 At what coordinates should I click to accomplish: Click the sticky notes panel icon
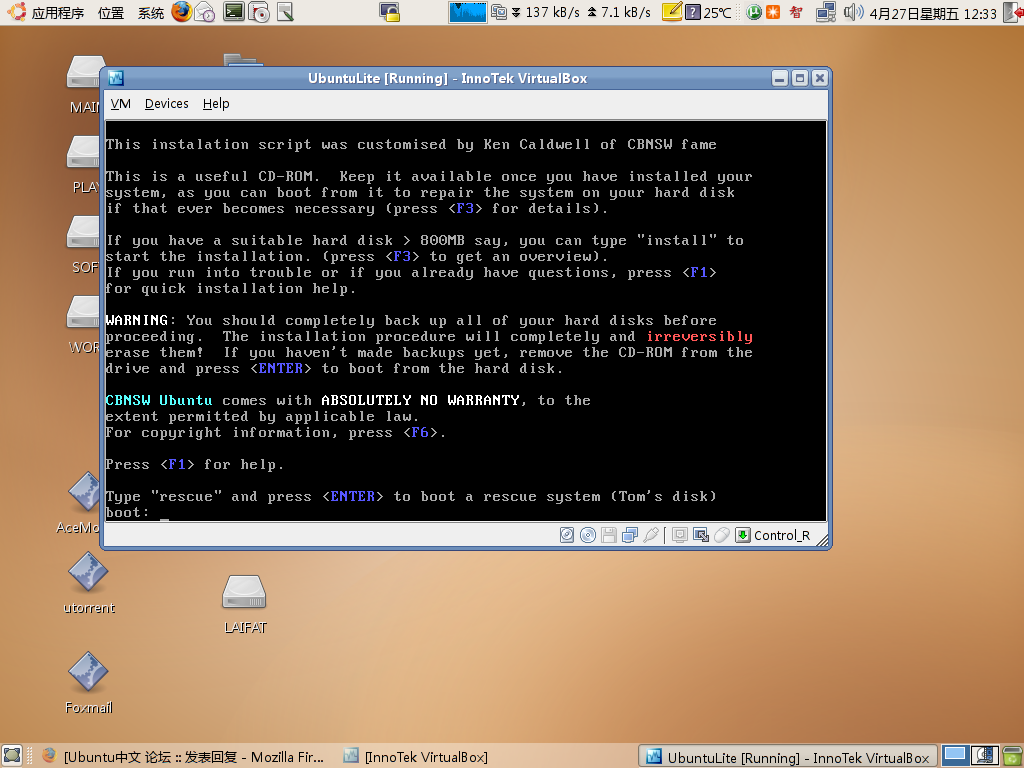pos(672,12)
